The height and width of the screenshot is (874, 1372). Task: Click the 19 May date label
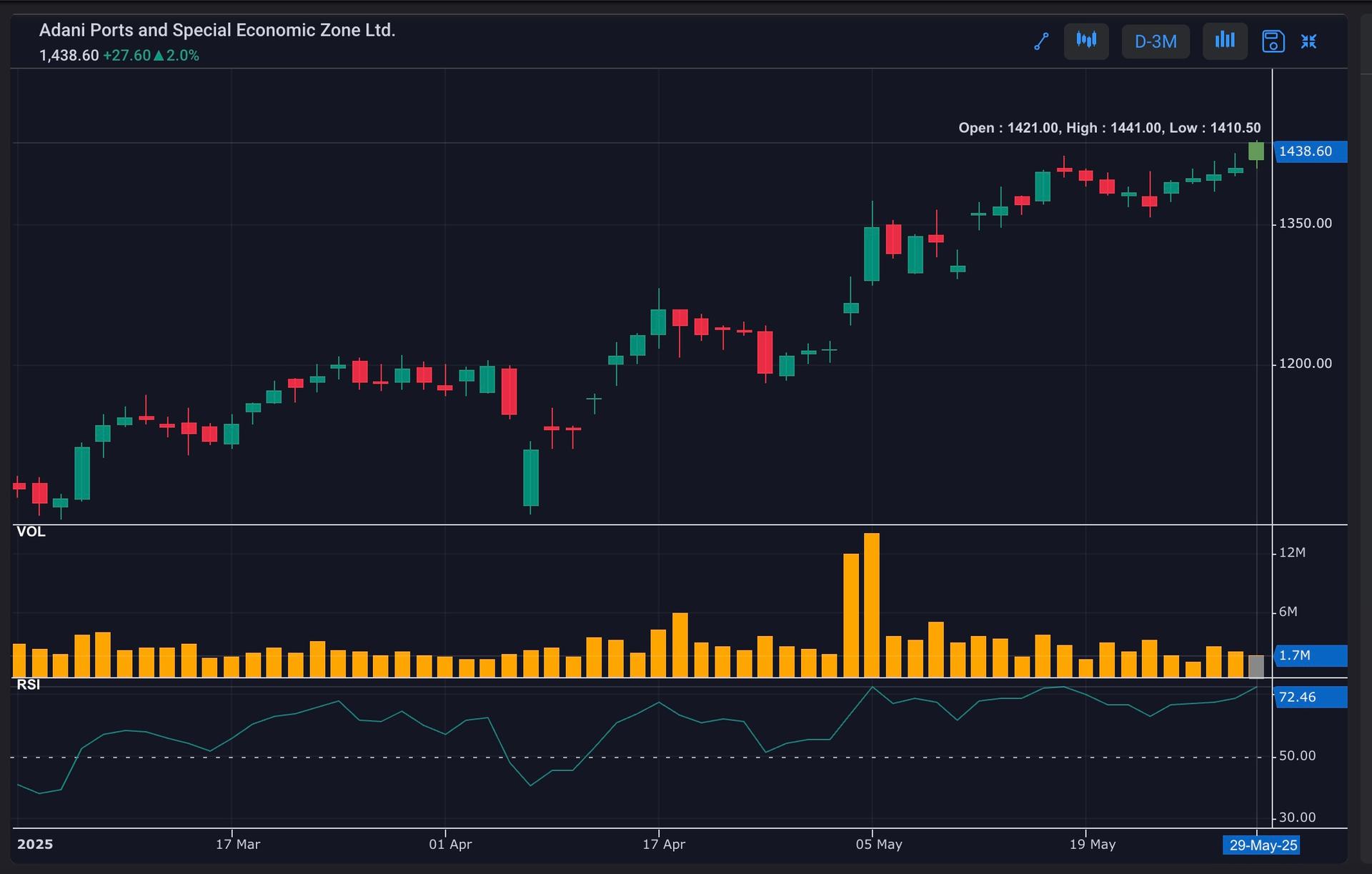pyautogui.click(x=1093, y=845)
